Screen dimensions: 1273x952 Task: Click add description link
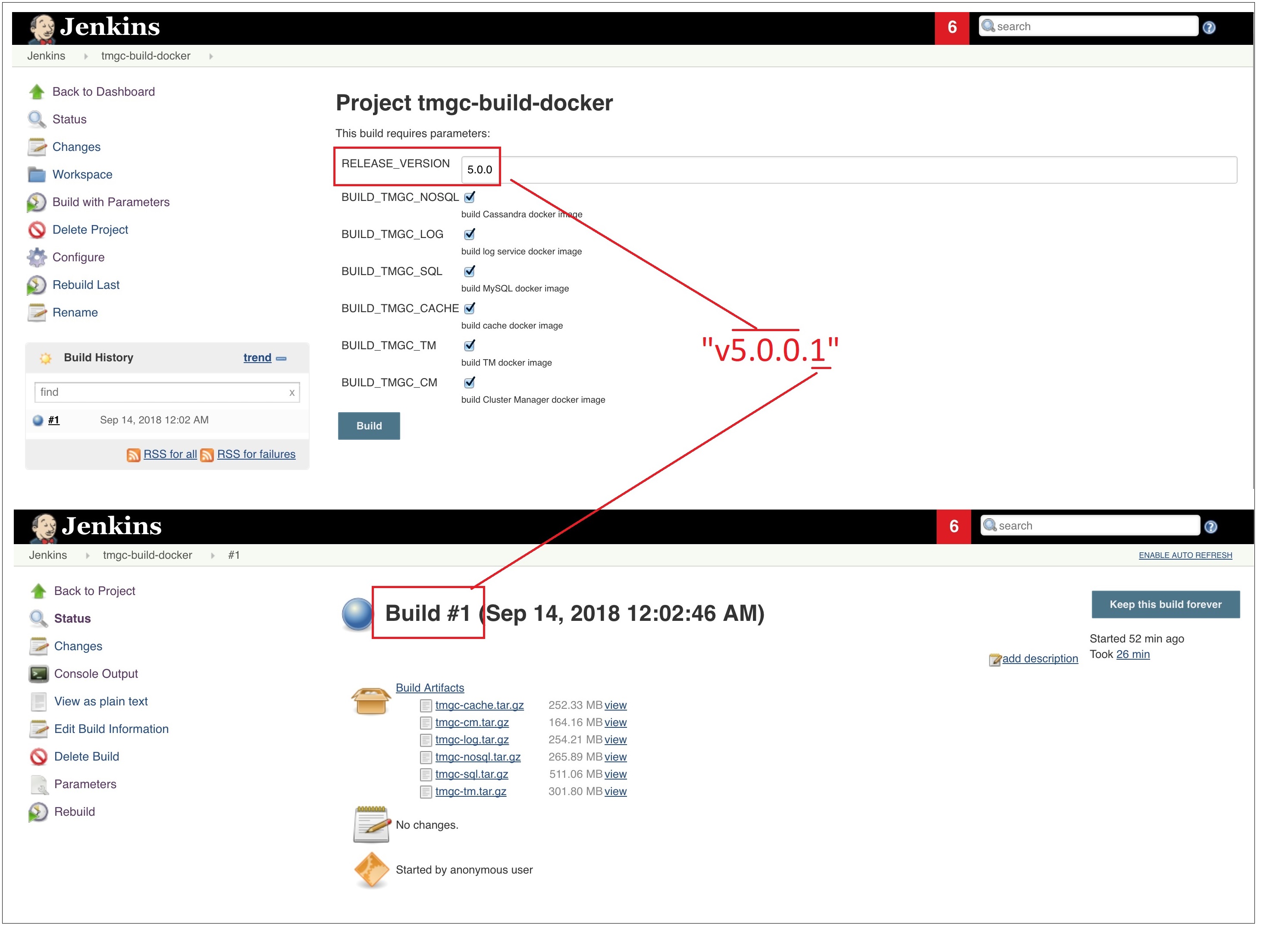[1040, 659]
